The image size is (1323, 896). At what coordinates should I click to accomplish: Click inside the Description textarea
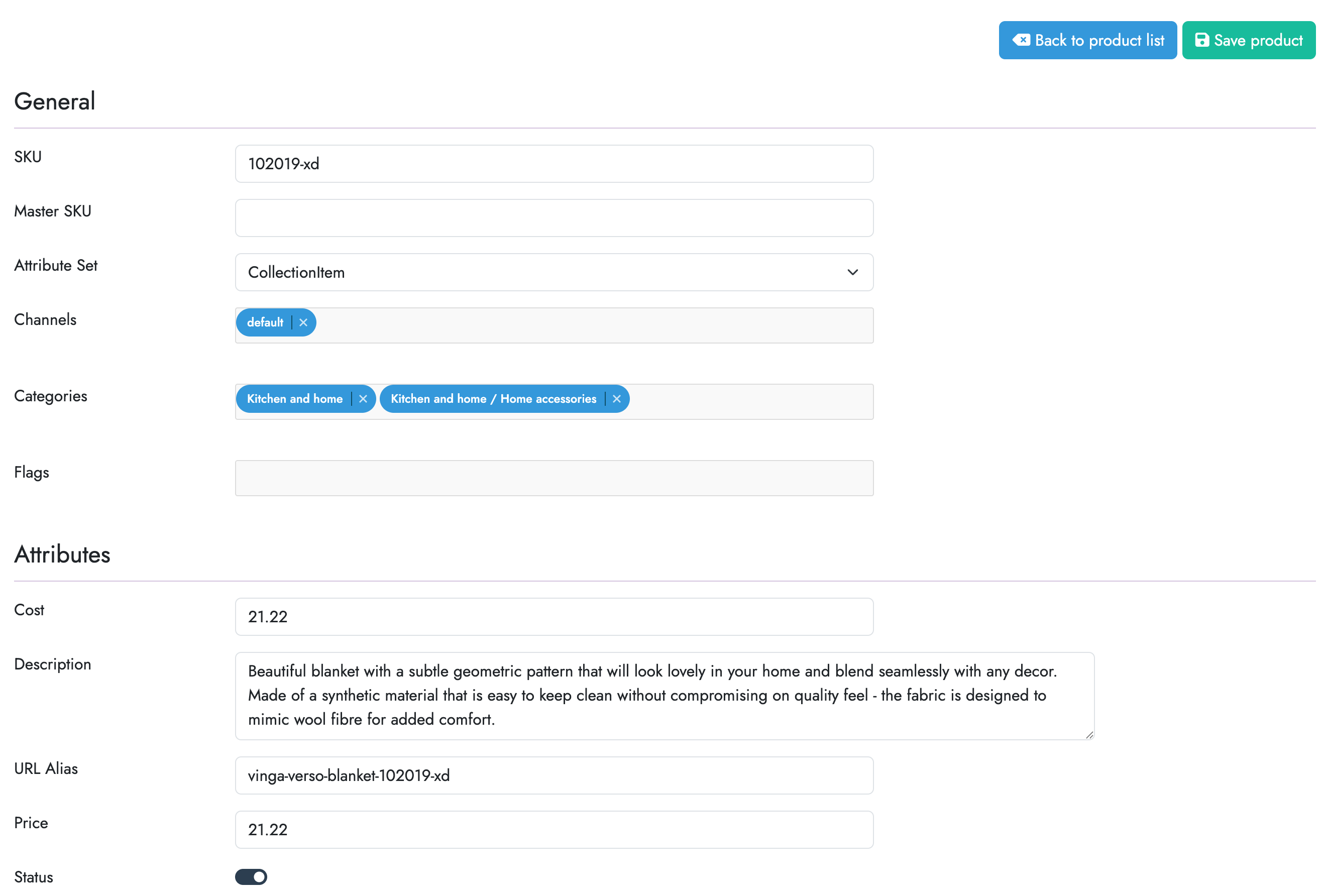point(664,696)
